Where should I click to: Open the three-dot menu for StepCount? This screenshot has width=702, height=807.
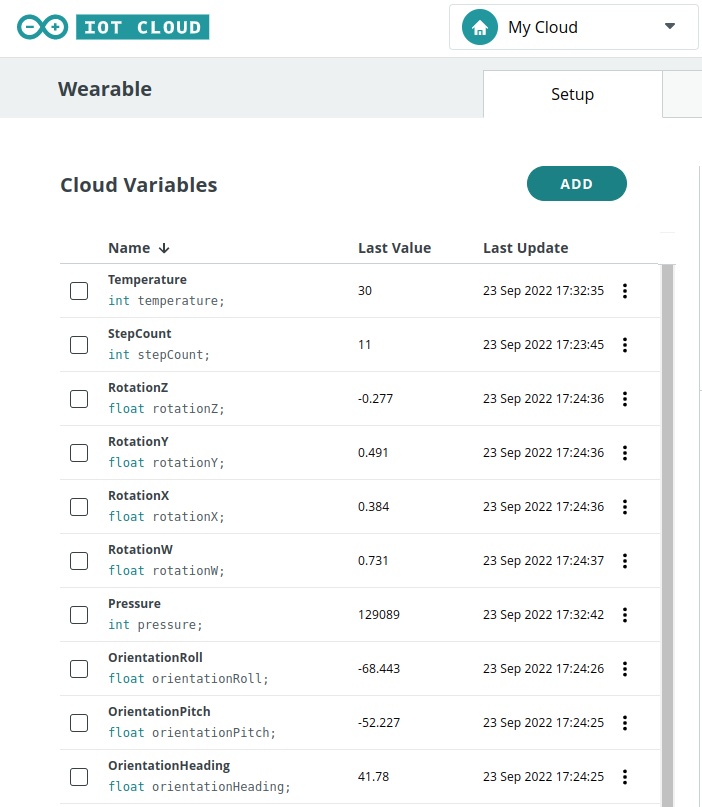tap(625, 345)
